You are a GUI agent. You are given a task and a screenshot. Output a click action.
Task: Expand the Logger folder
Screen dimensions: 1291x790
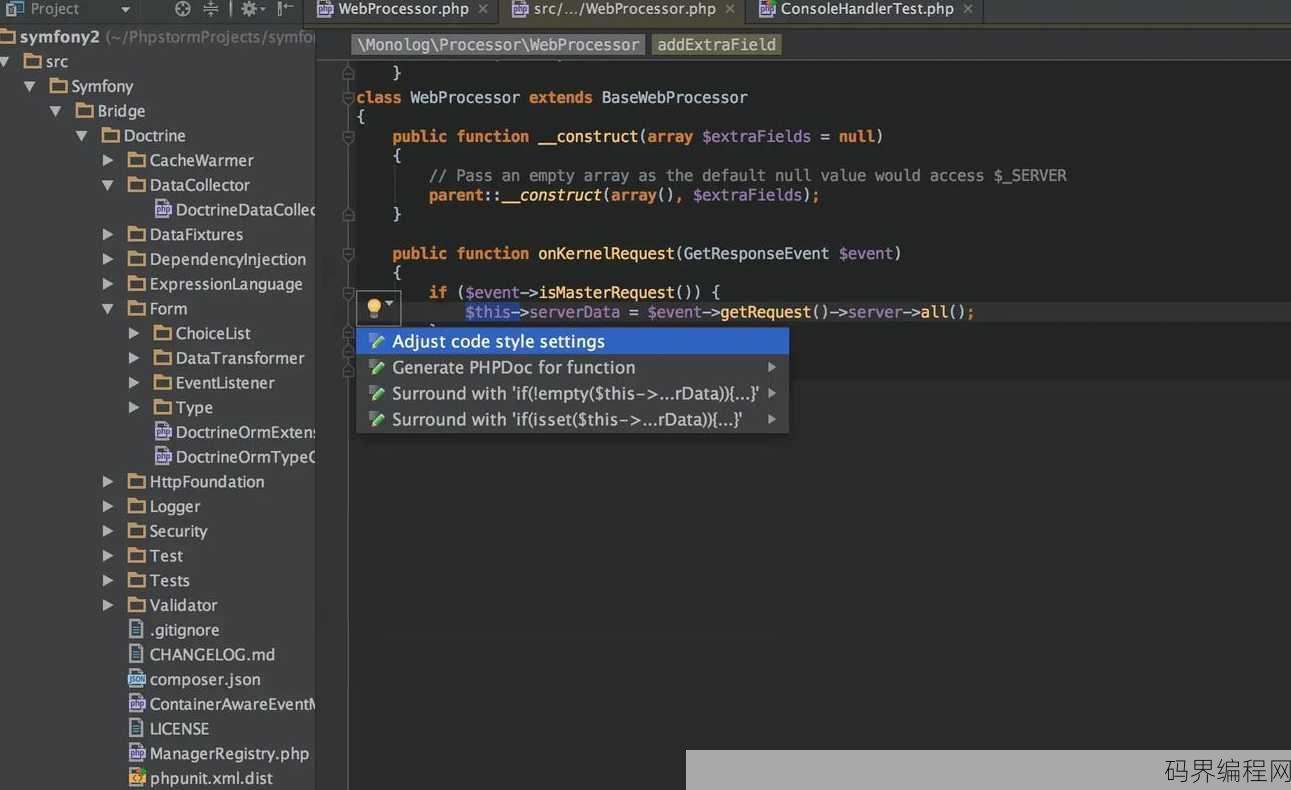108,506
